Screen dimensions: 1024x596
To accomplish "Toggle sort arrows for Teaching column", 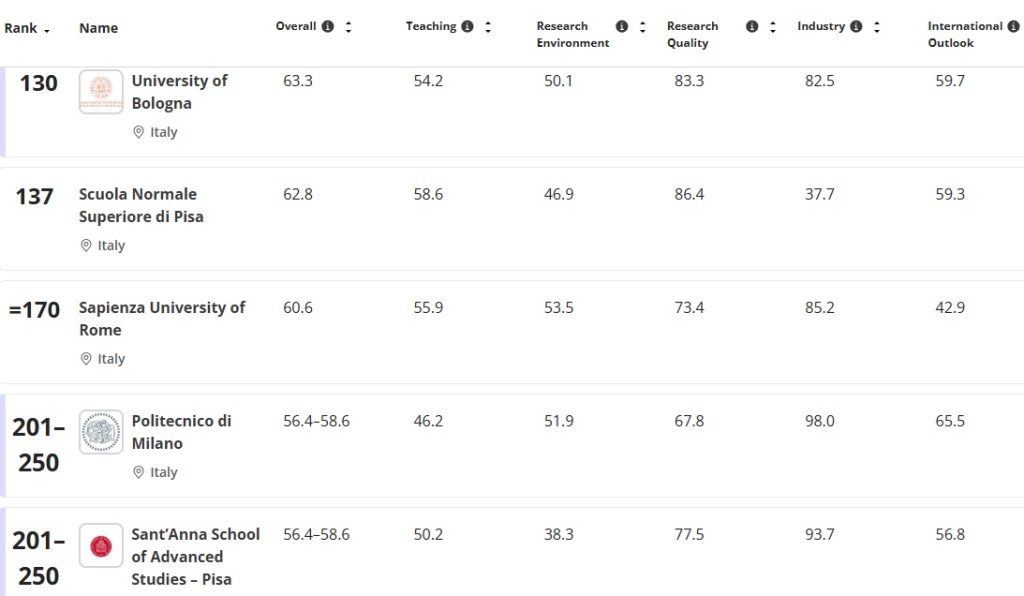I will pos(488,27).
